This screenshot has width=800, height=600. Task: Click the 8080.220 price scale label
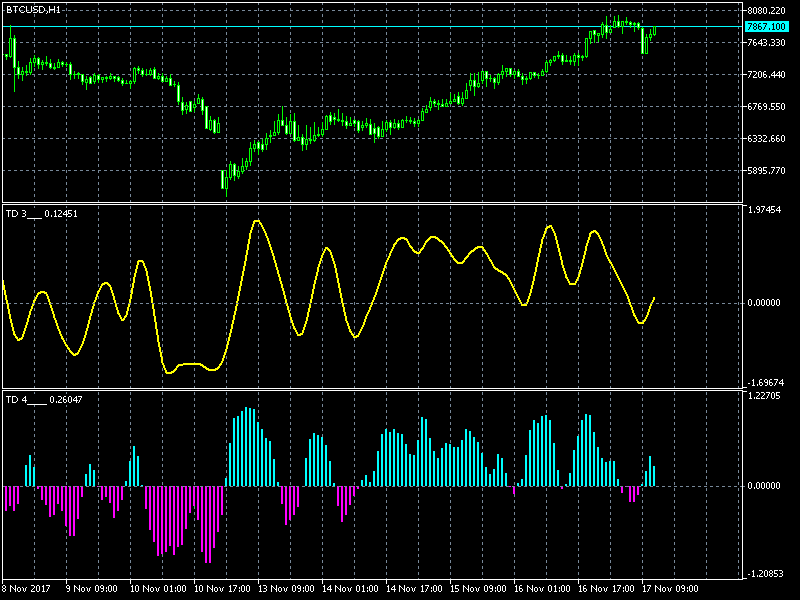[766, 10]
